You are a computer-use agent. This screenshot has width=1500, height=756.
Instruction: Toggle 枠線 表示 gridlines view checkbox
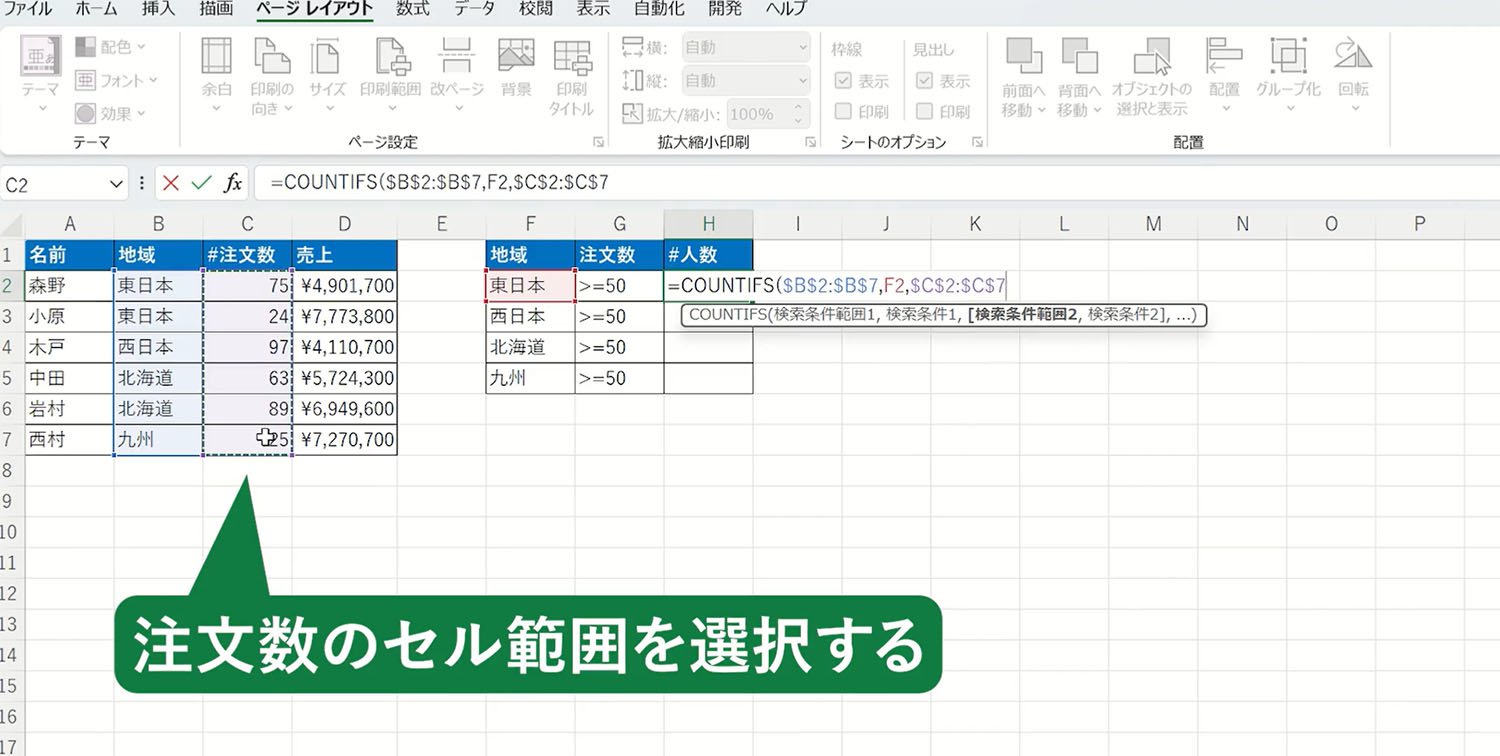843,81
